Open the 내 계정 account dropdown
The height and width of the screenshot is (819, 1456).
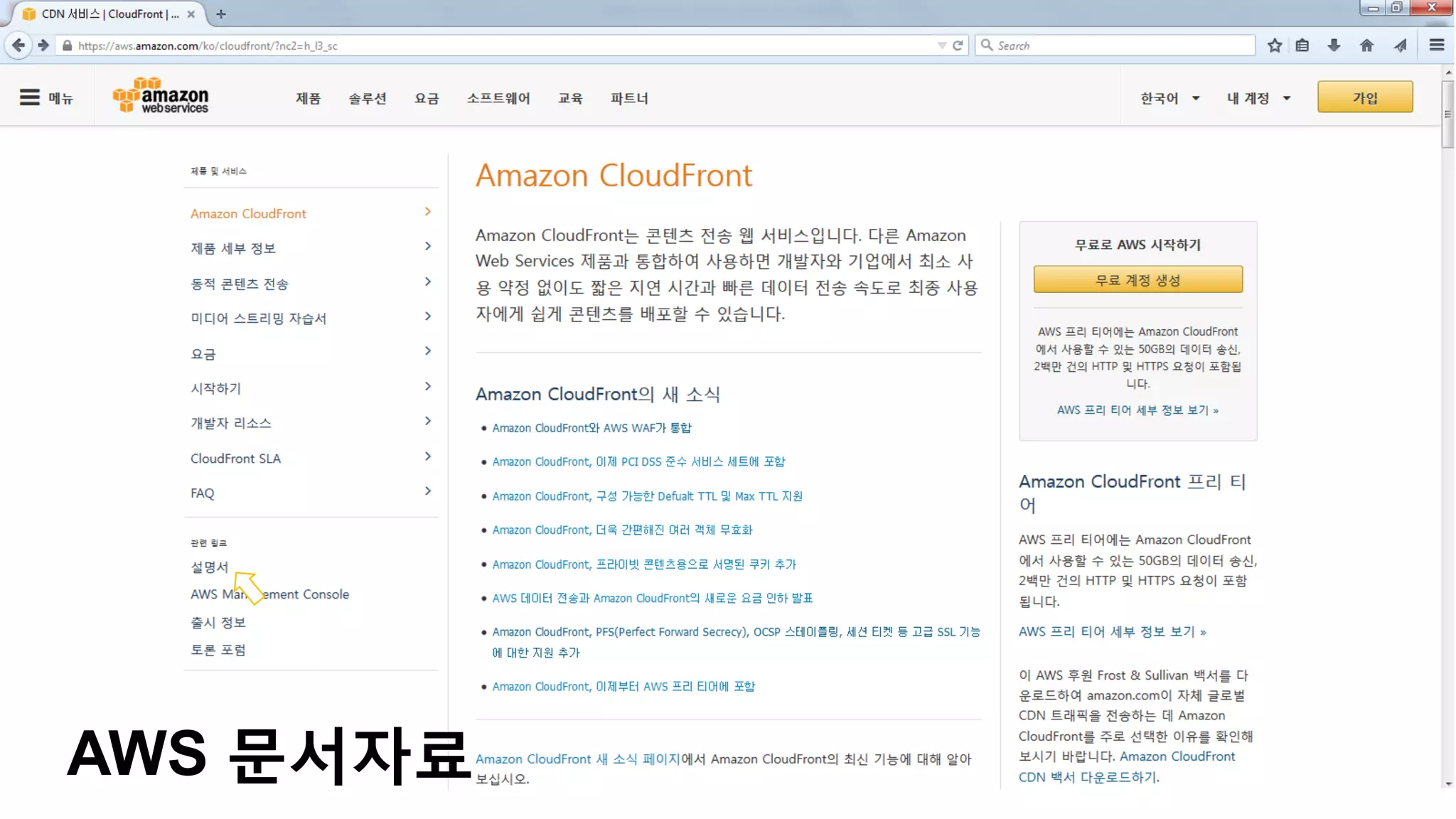tap(1258, 98)
